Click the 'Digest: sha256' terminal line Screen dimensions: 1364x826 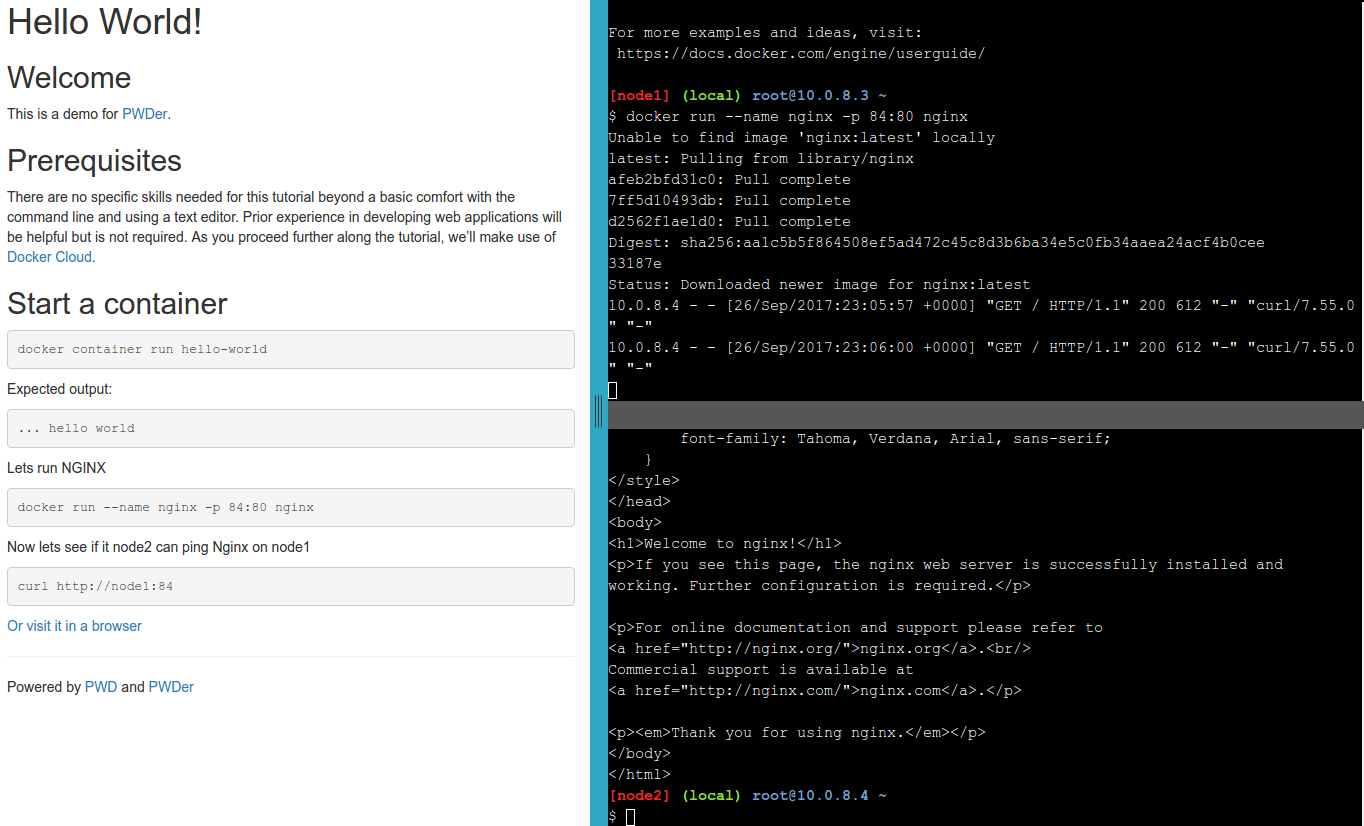(x=936, y=243)
